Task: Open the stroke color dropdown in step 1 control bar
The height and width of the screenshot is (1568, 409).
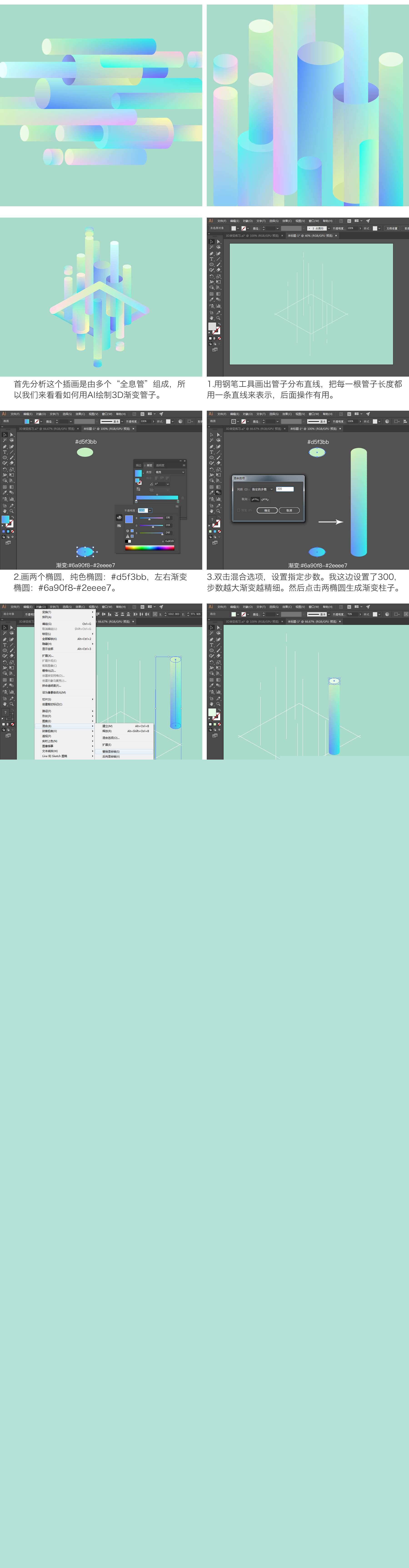Action: click(248, 228)
